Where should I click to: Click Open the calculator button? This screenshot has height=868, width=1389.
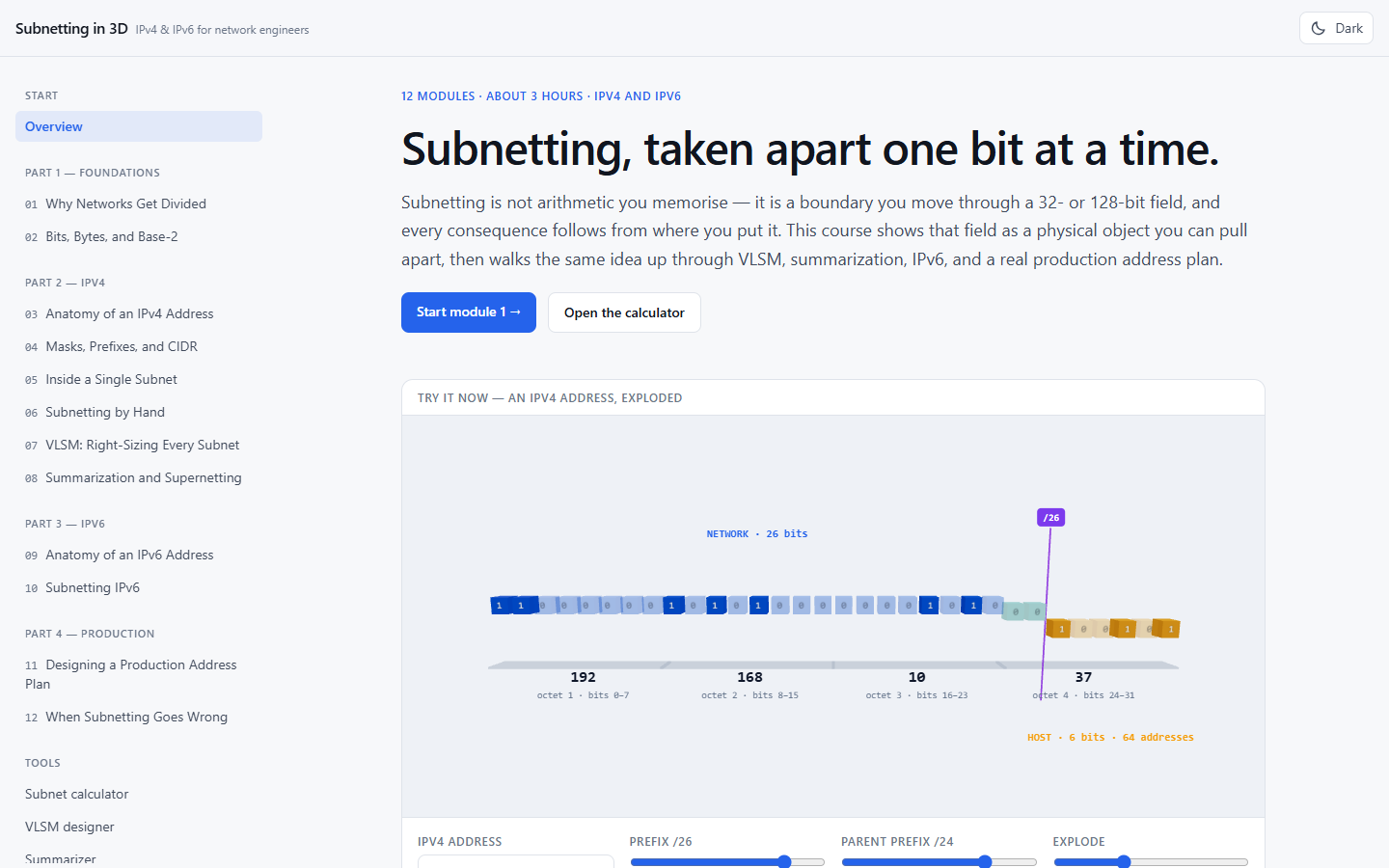624,312
